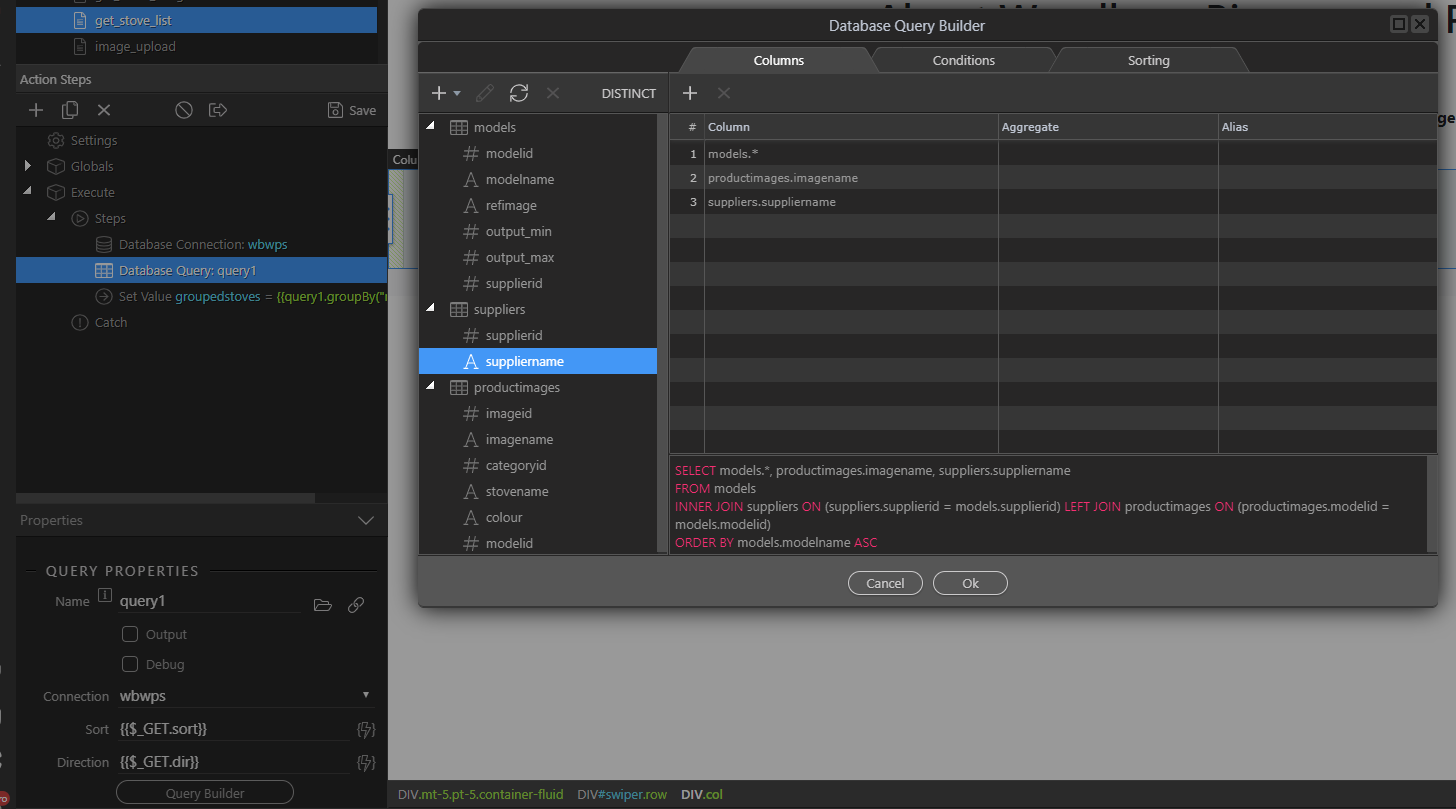Click the duplicate step icon in Action Steps
Image resolution: width=1456 pixels, height=809 pixels.
pyautogui.click(x=70, y=110)
